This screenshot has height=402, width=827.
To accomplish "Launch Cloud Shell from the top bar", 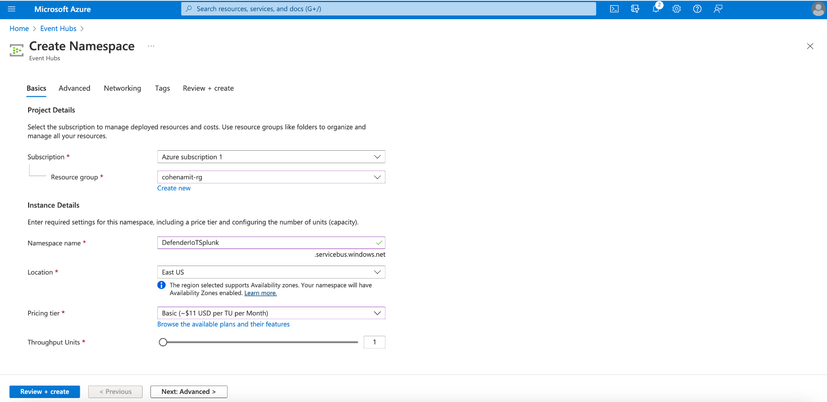I will click(614, 9).
